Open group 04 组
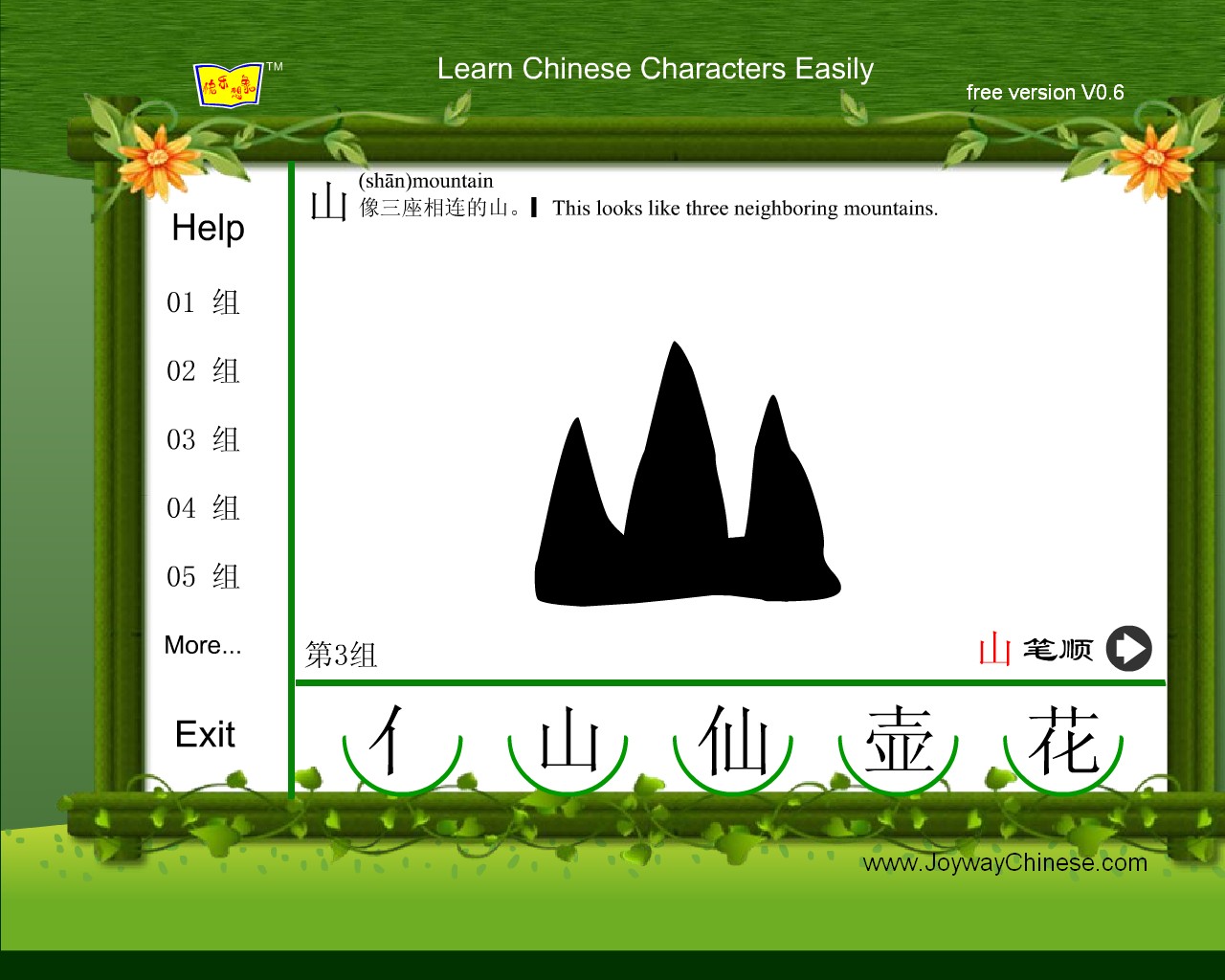 pyautogui.click(x=203, y=507)
